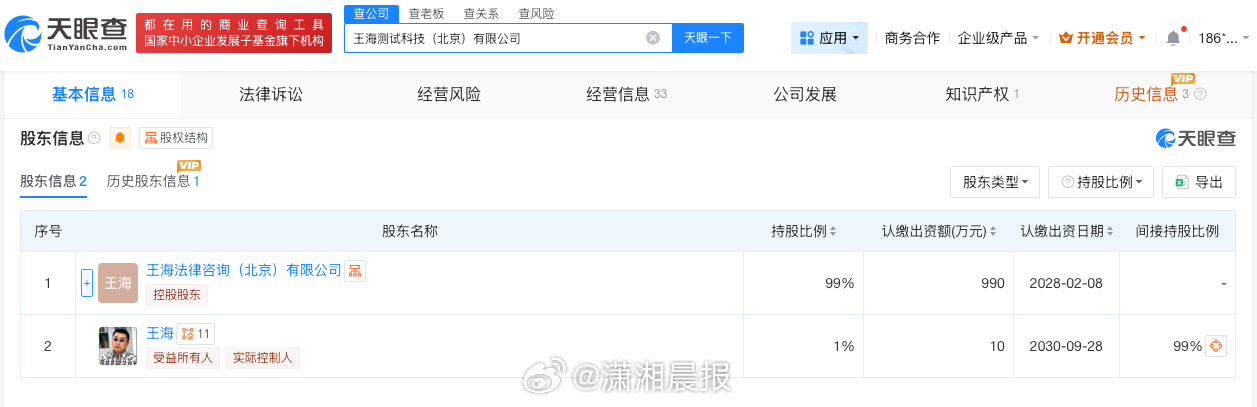Expand the 王海法律咨询 shareholder row with plus
Viewport: 1257px width, 407px height.
point(87,283)
